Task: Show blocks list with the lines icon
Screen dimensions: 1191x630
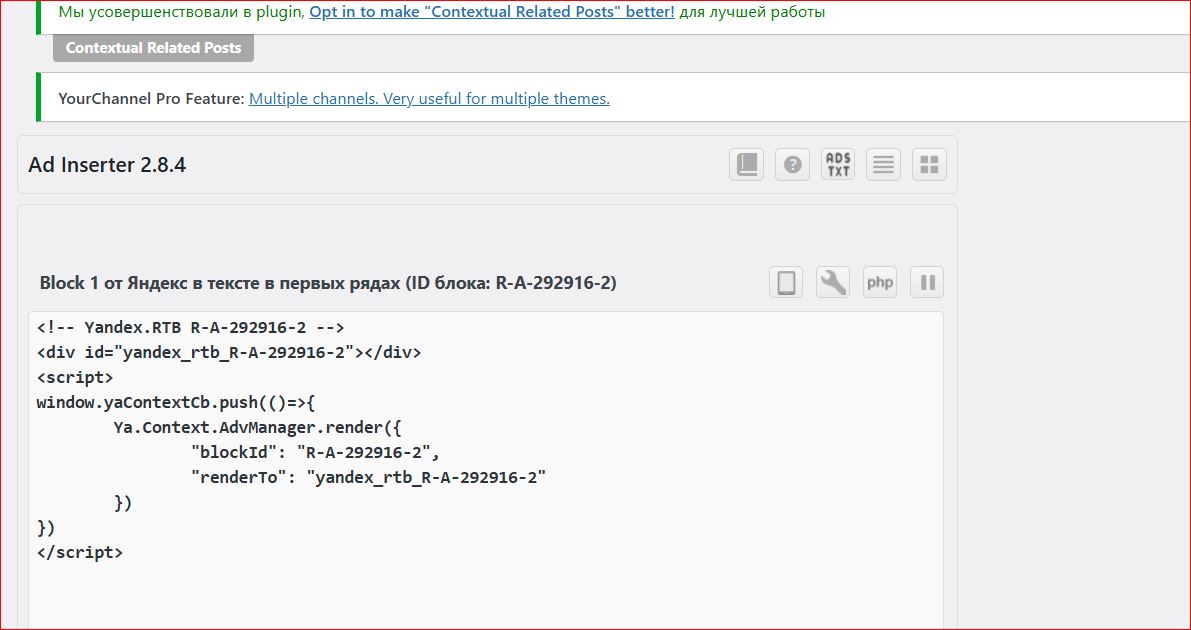Action: (883, 164)
